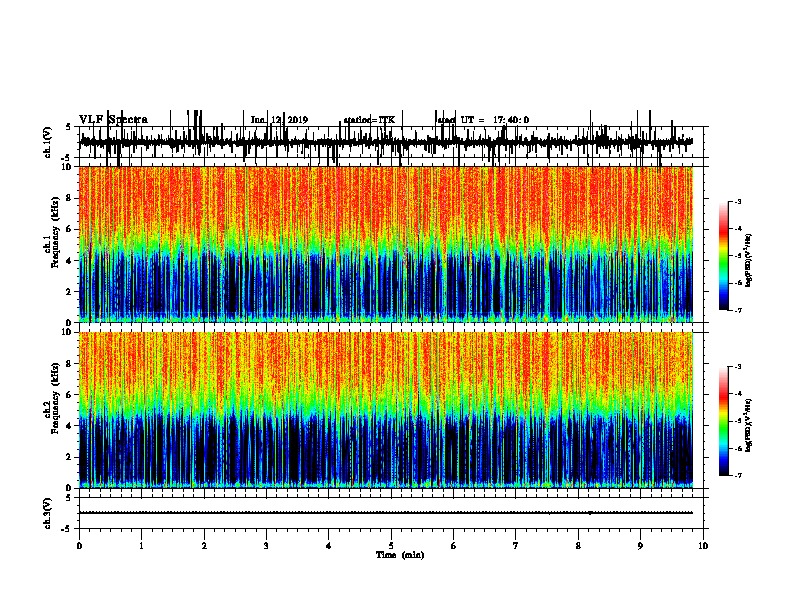This screenshot has height=612, width=792.
Task: Click time axis tick label "5"
Action: [x=391, y=546]
